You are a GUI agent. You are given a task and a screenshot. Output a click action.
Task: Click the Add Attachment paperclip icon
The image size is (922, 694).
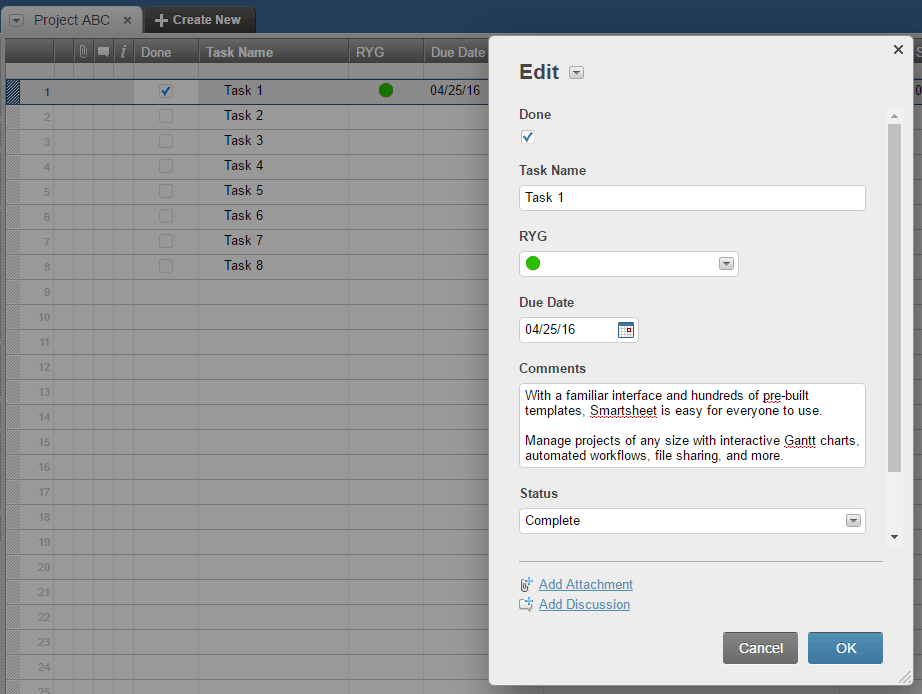(527, 585)
